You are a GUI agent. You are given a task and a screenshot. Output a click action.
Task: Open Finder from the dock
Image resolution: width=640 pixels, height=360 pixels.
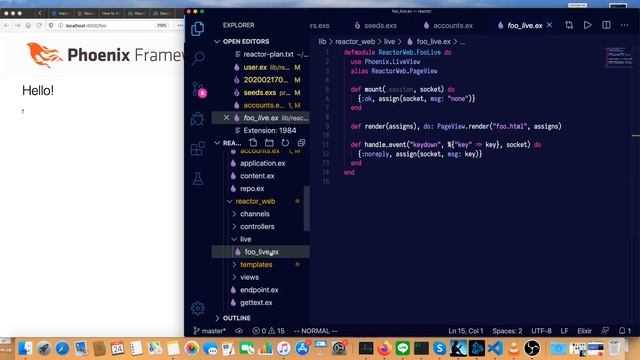(25, 348)
